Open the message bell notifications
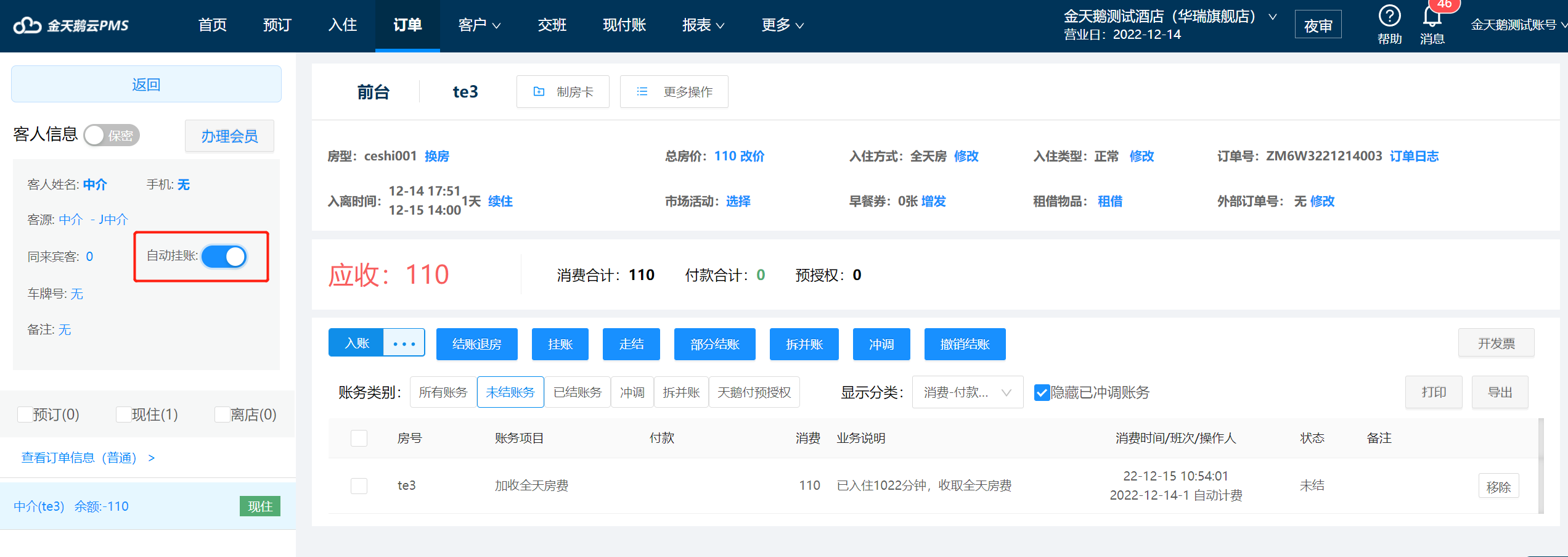 1432,16
